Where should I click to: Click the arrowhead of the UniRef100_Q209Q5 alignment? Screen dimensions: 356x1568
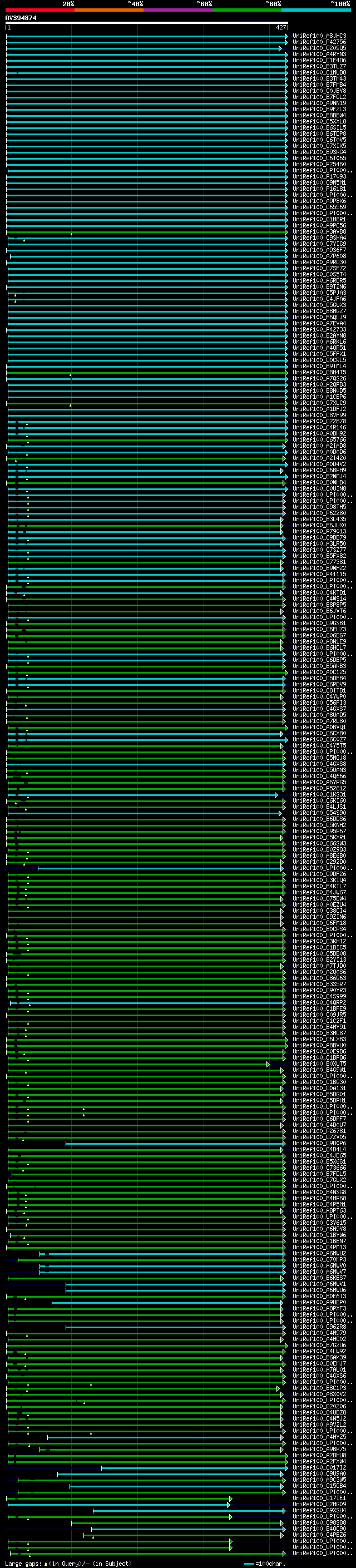(x=280, y=49)
